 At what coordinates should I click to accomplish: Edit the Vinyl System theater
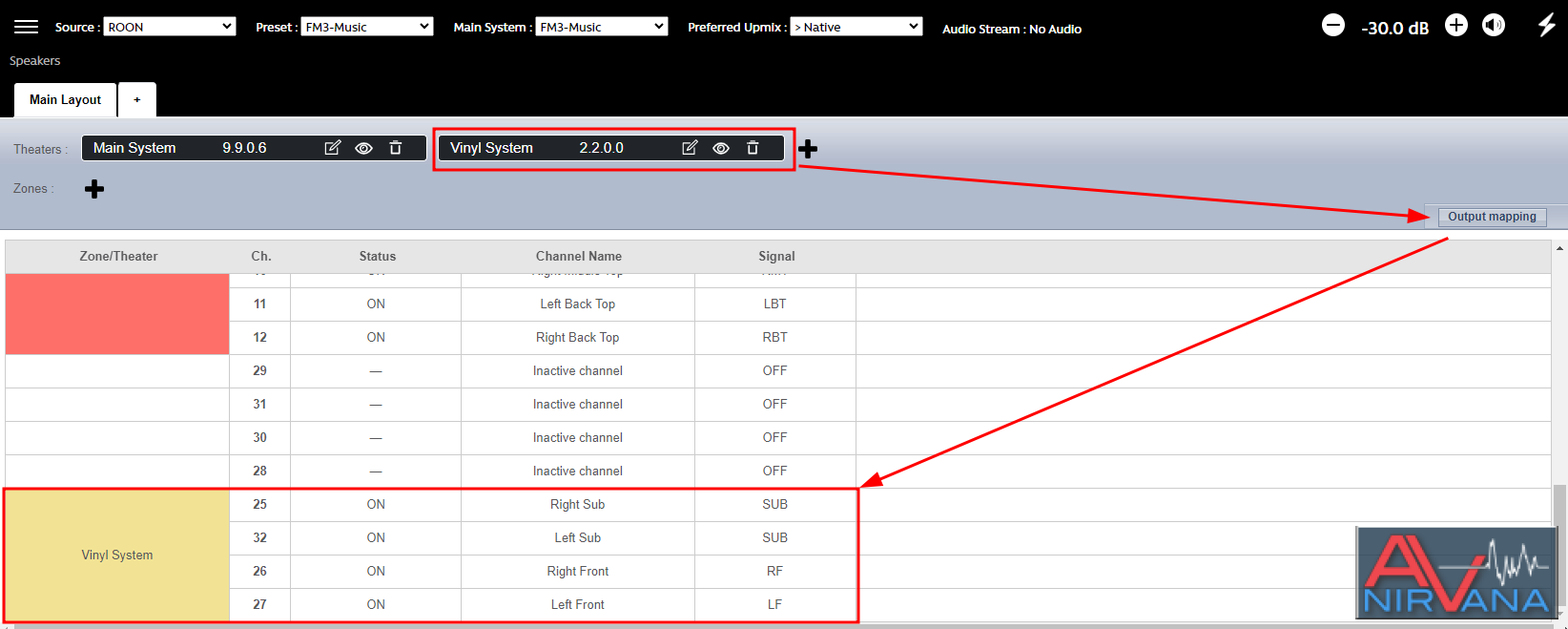point(690,148)
